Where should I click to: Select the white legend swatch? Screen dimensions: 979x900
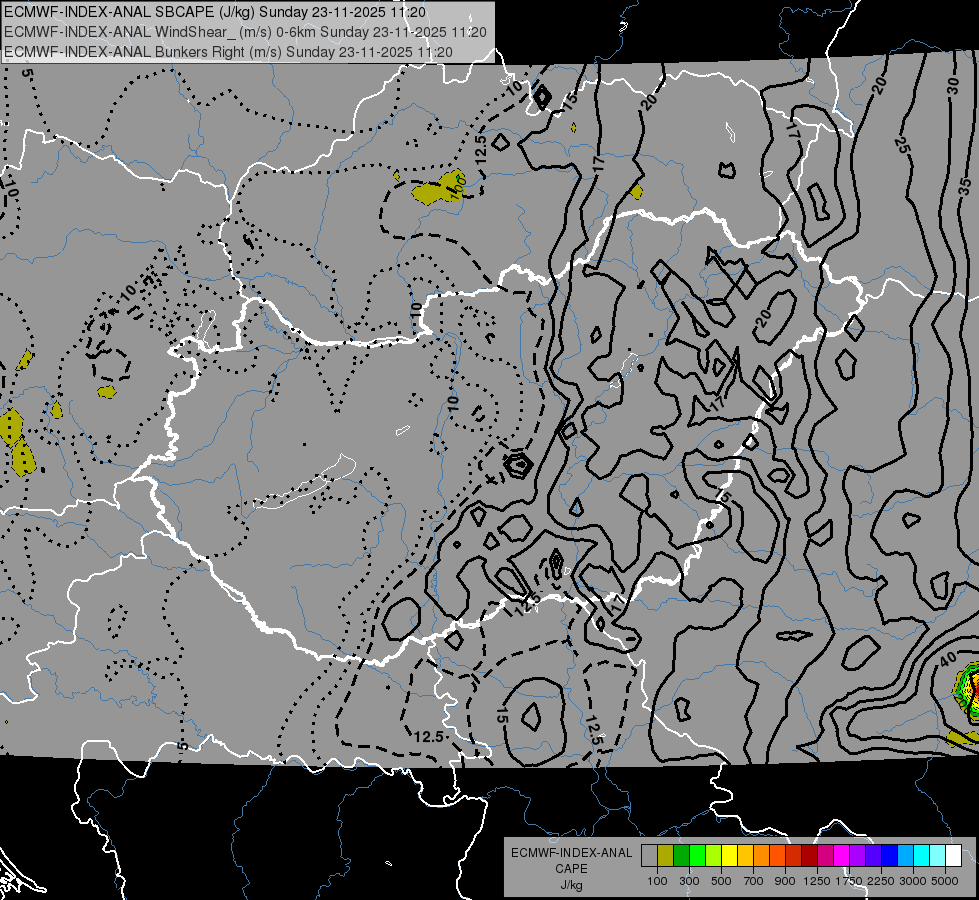[953, 856]
